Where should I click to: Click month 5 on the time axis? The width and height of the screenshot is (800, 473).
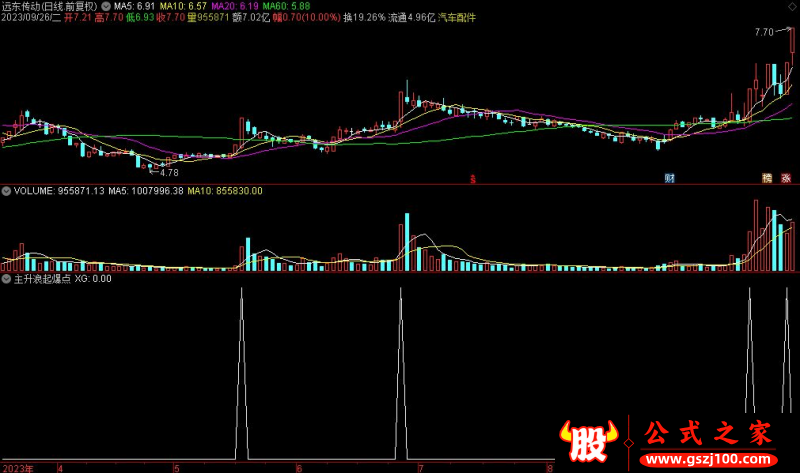[177, 468]
